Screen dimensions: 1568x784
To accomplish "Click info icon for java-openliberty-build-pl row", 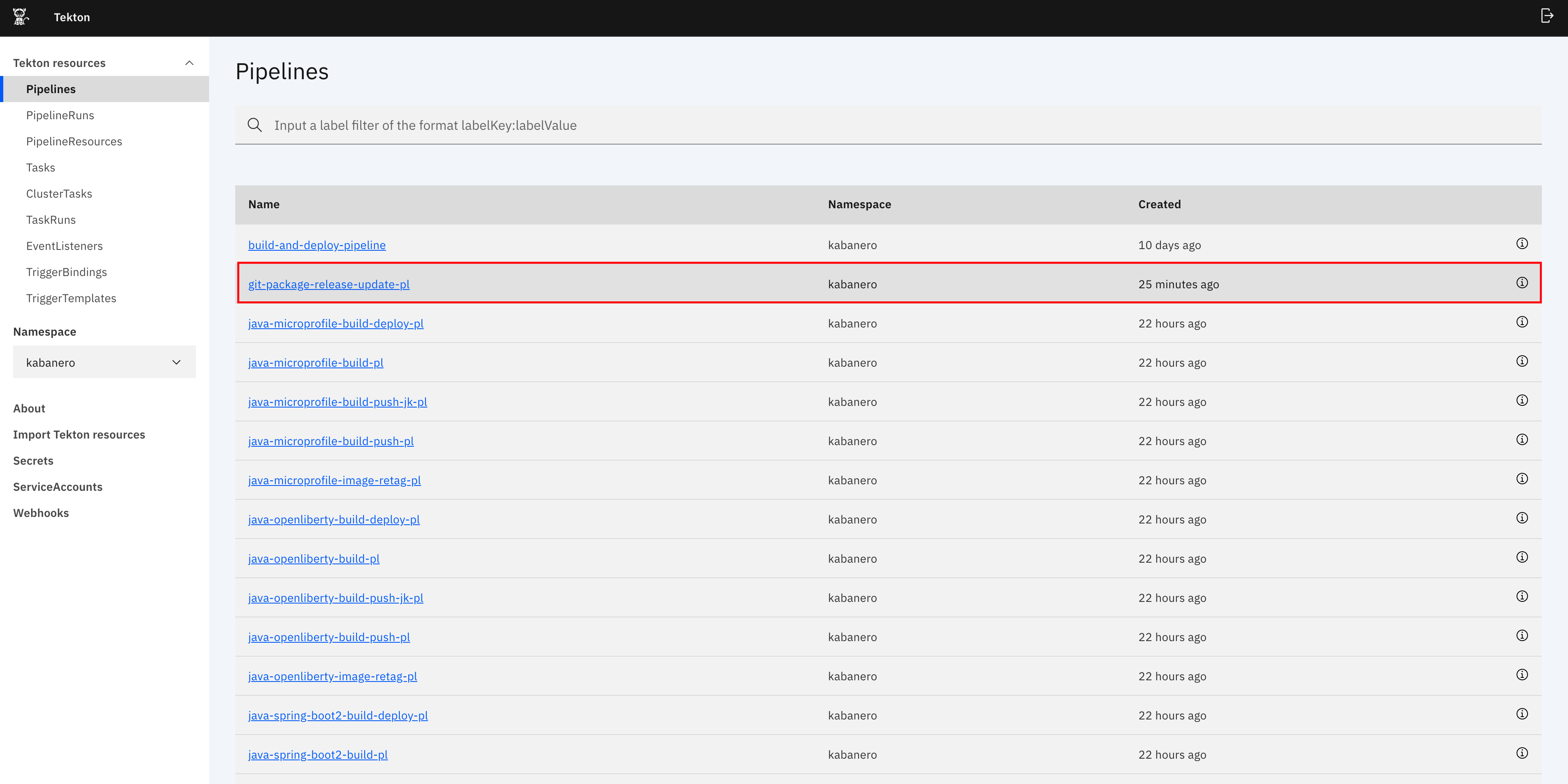I will (1522, 557).
